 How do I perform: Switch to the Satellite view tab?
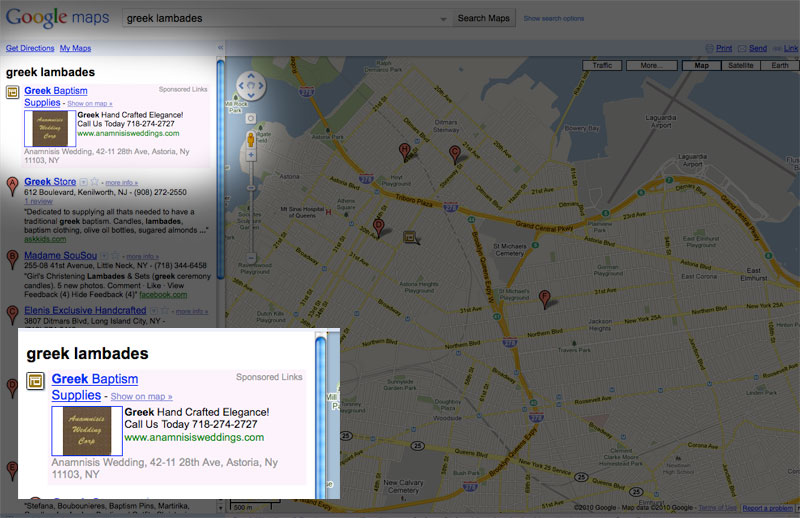click(741, 65)
